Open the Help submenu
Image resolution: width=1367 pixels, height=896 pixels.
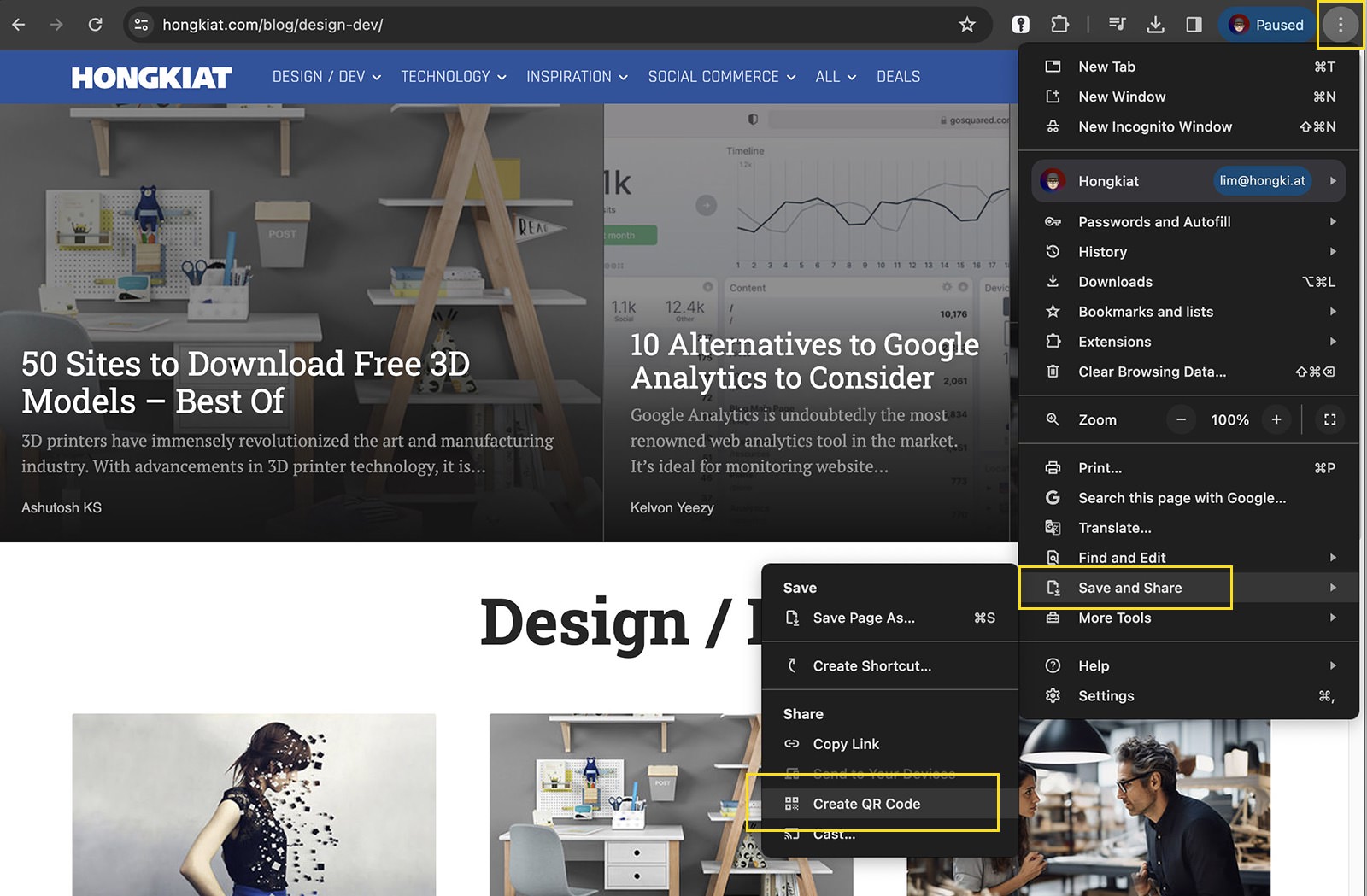(x=1188, y=666)
